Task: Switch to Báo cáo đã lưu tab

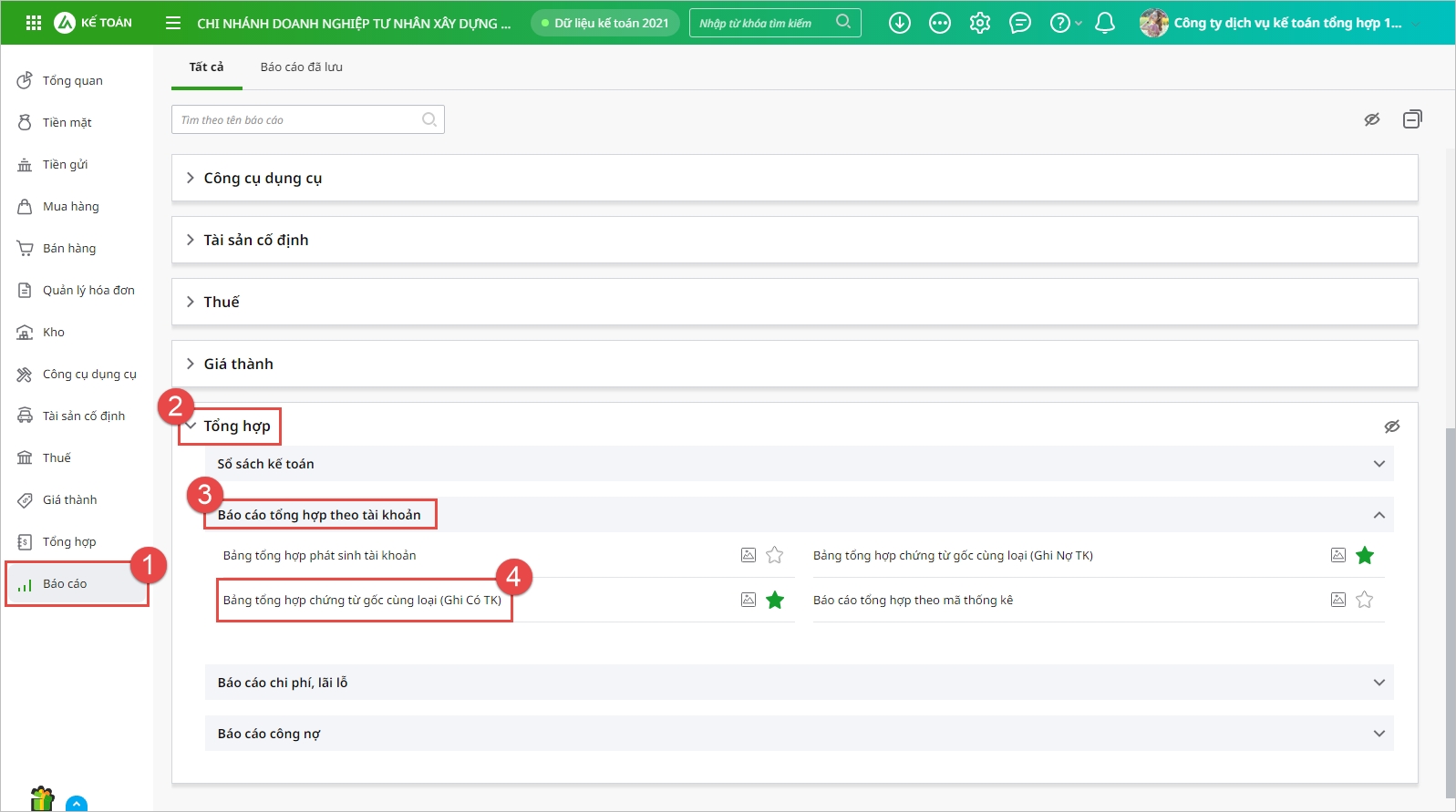Action: click(x=301, y=67)
